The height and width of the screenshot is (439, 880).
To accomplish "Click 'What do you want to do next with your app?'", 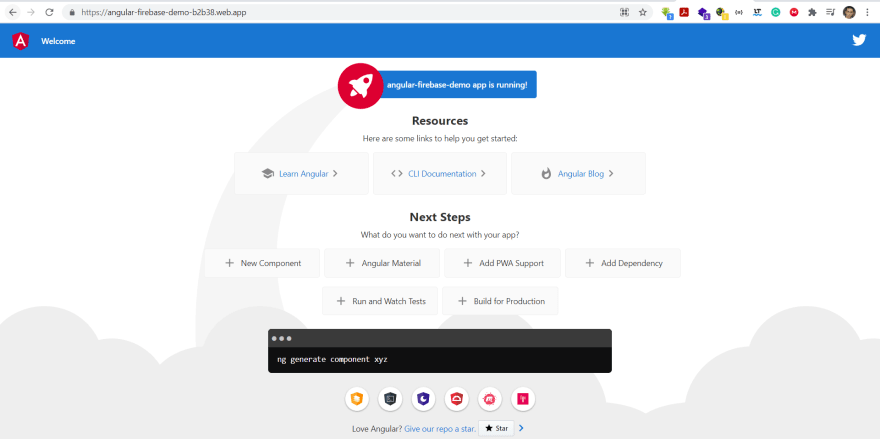I will [440, 235].
